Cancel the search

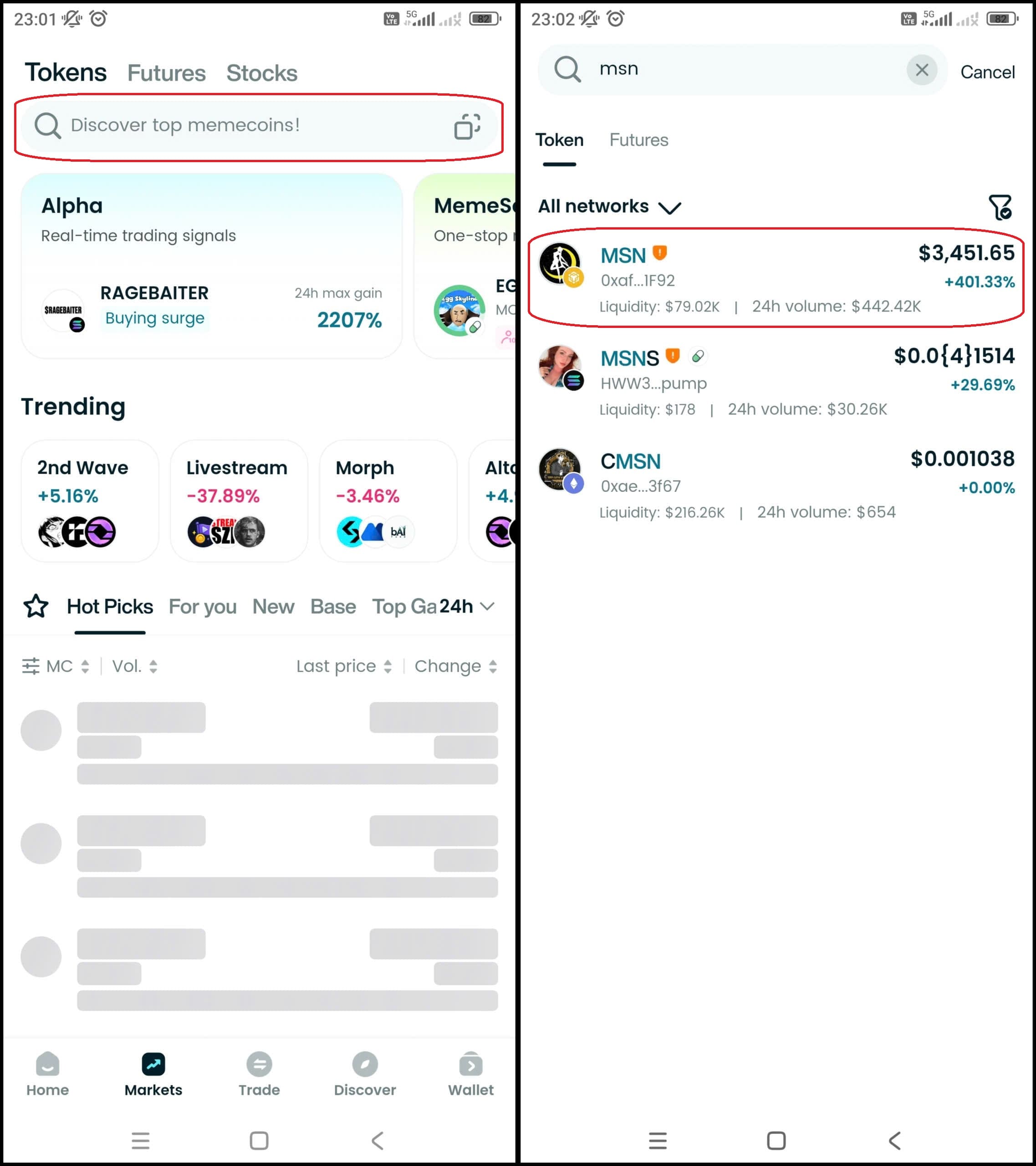[987, 72]
